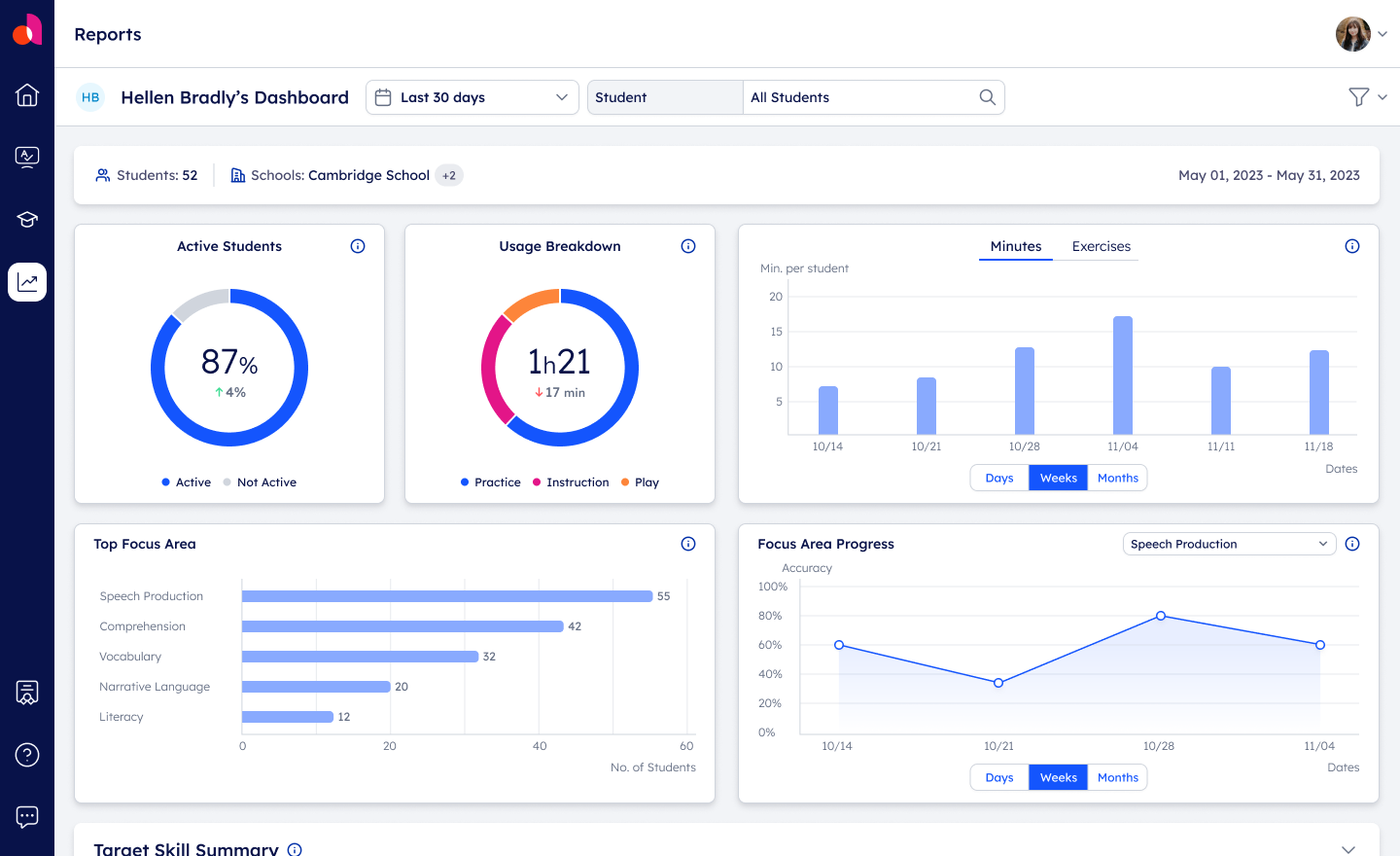Click the 87% Active Students donut chart
1400x856 pixels.
(x=229, y=368)
